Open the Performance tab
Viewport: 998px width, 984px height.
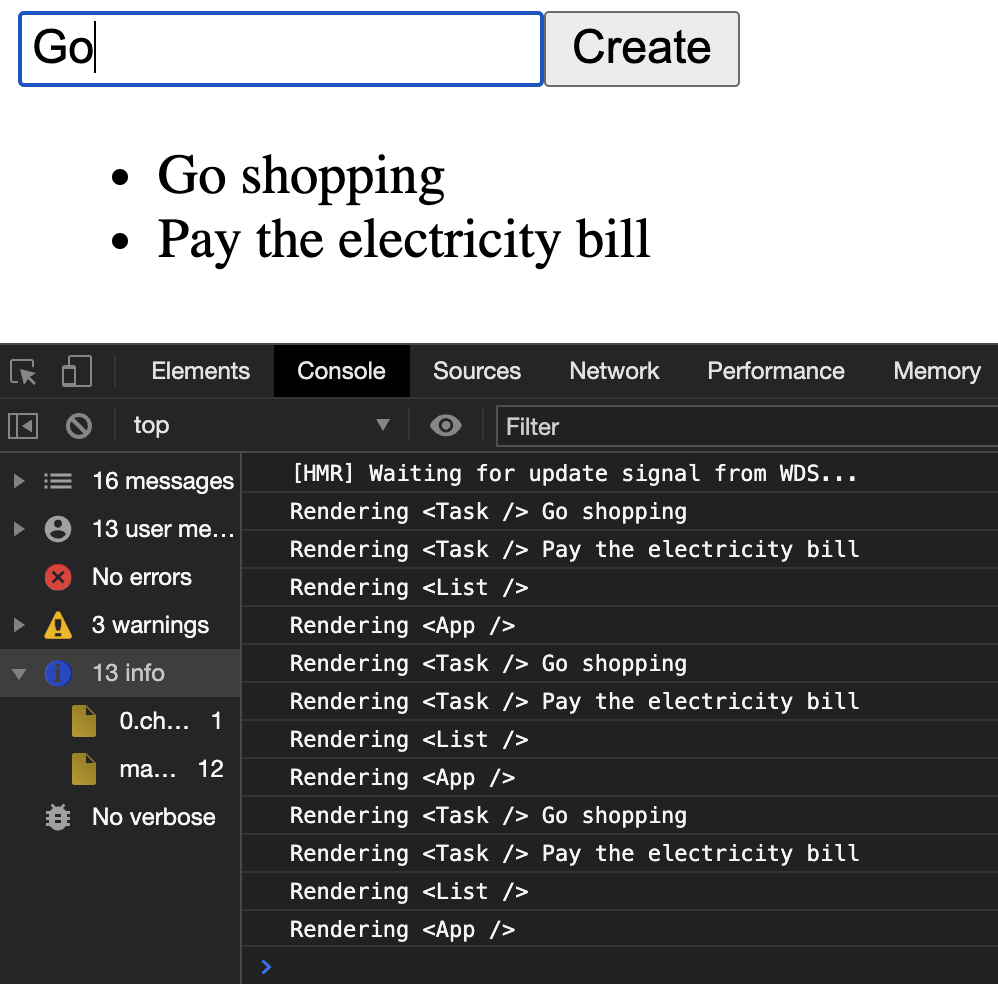(x=776, y=371)
